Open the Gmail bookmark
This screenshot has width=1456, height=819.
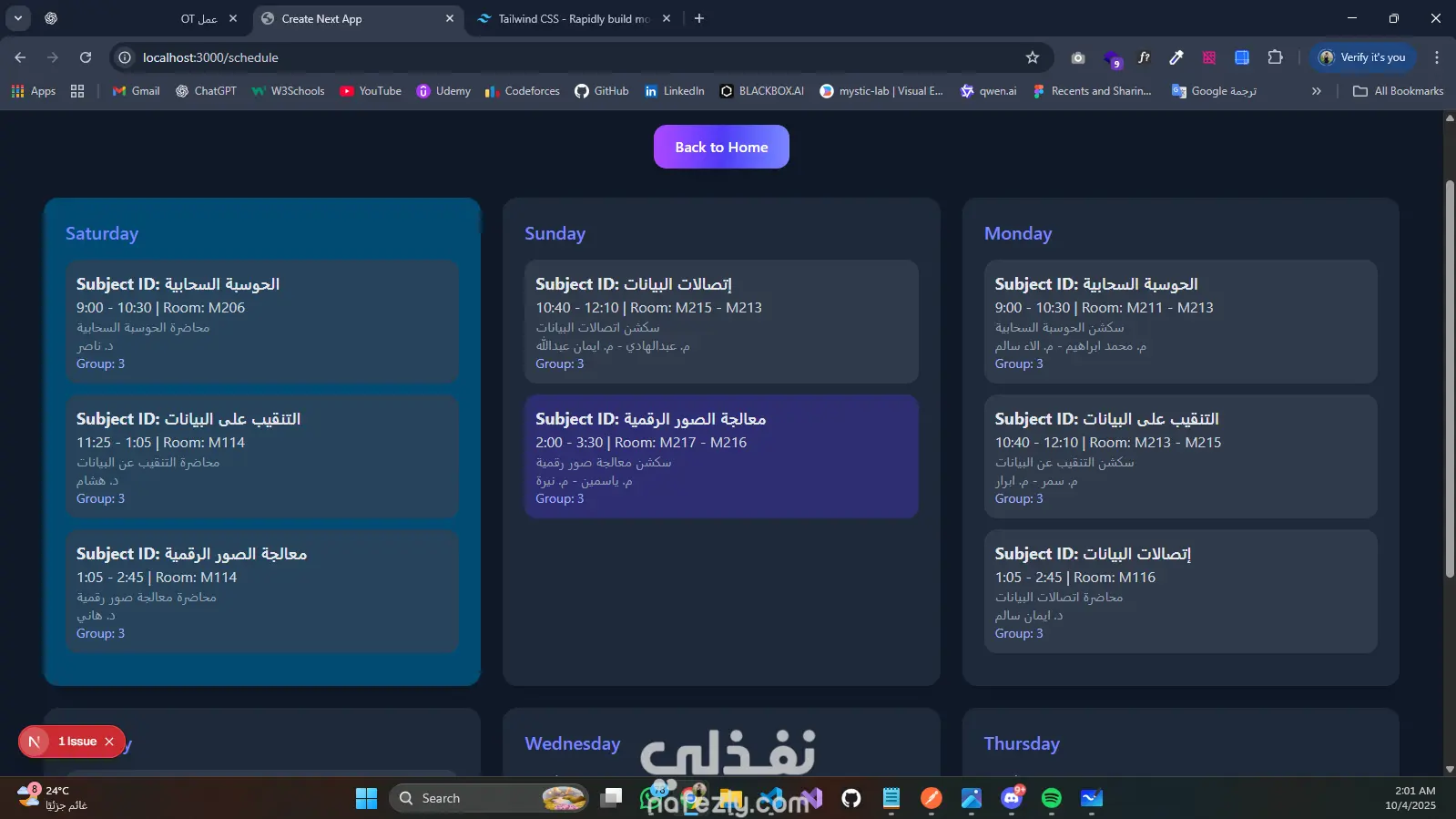[x=136, y=91]
